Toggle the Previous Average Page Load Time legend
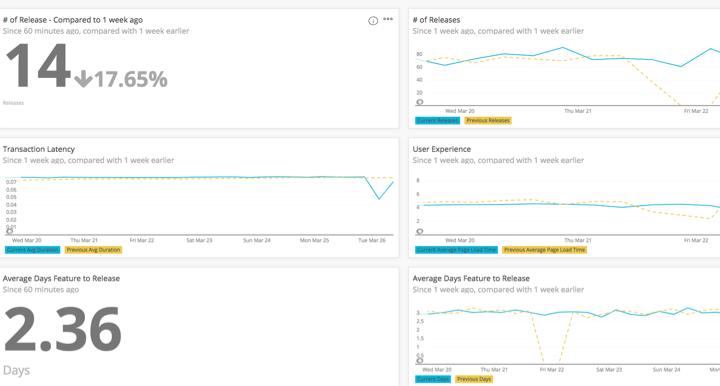This screenshot has height=386, width=720. point(544,250)
